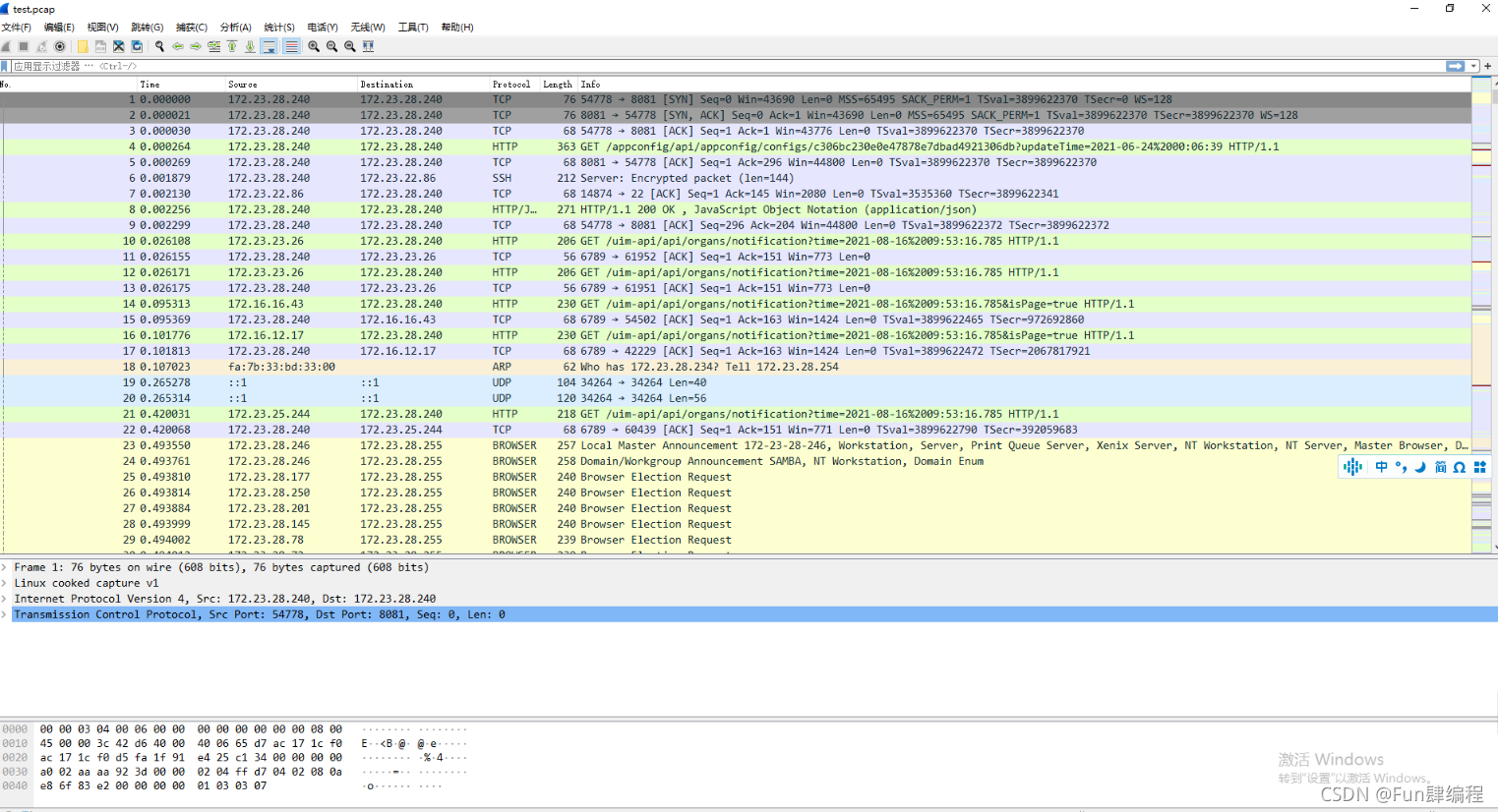The width and height of the screenshot is (1498, 812).
Task: Open IME omega symbol panel
Action: click(x=1460, y=467)
